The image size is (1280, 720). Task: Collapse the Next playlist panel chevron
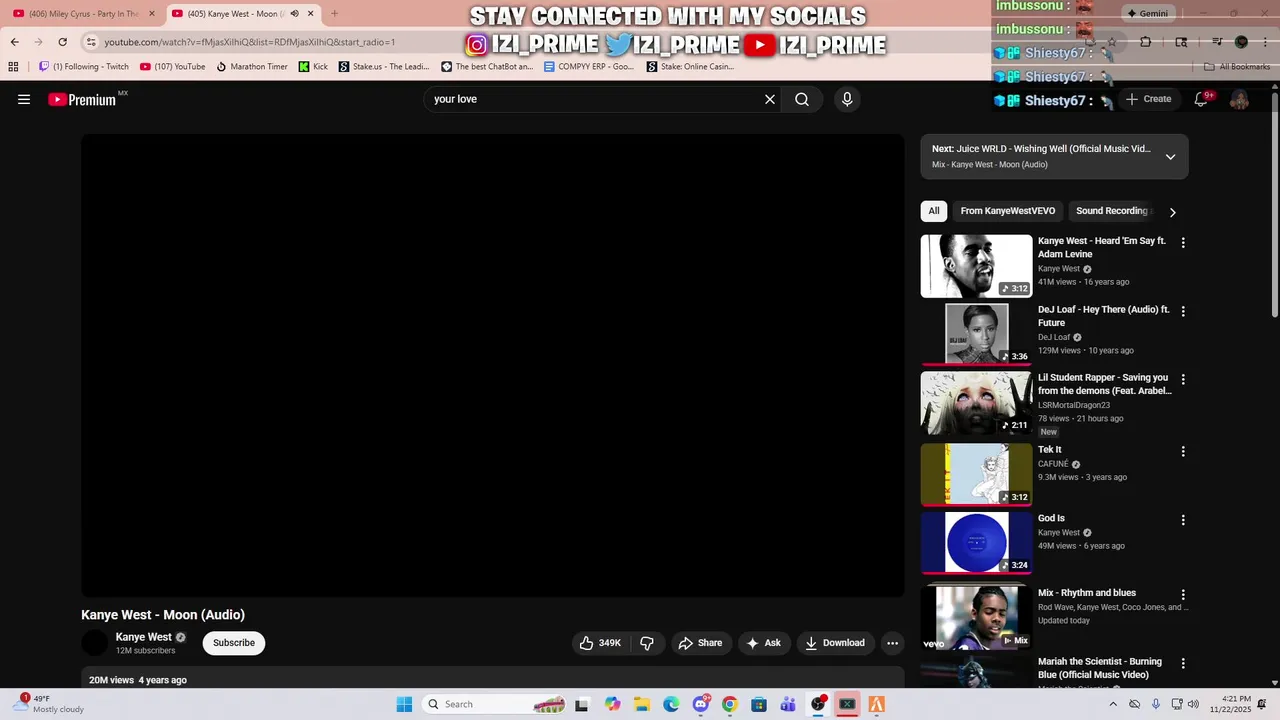click(x=1170, y=157)
